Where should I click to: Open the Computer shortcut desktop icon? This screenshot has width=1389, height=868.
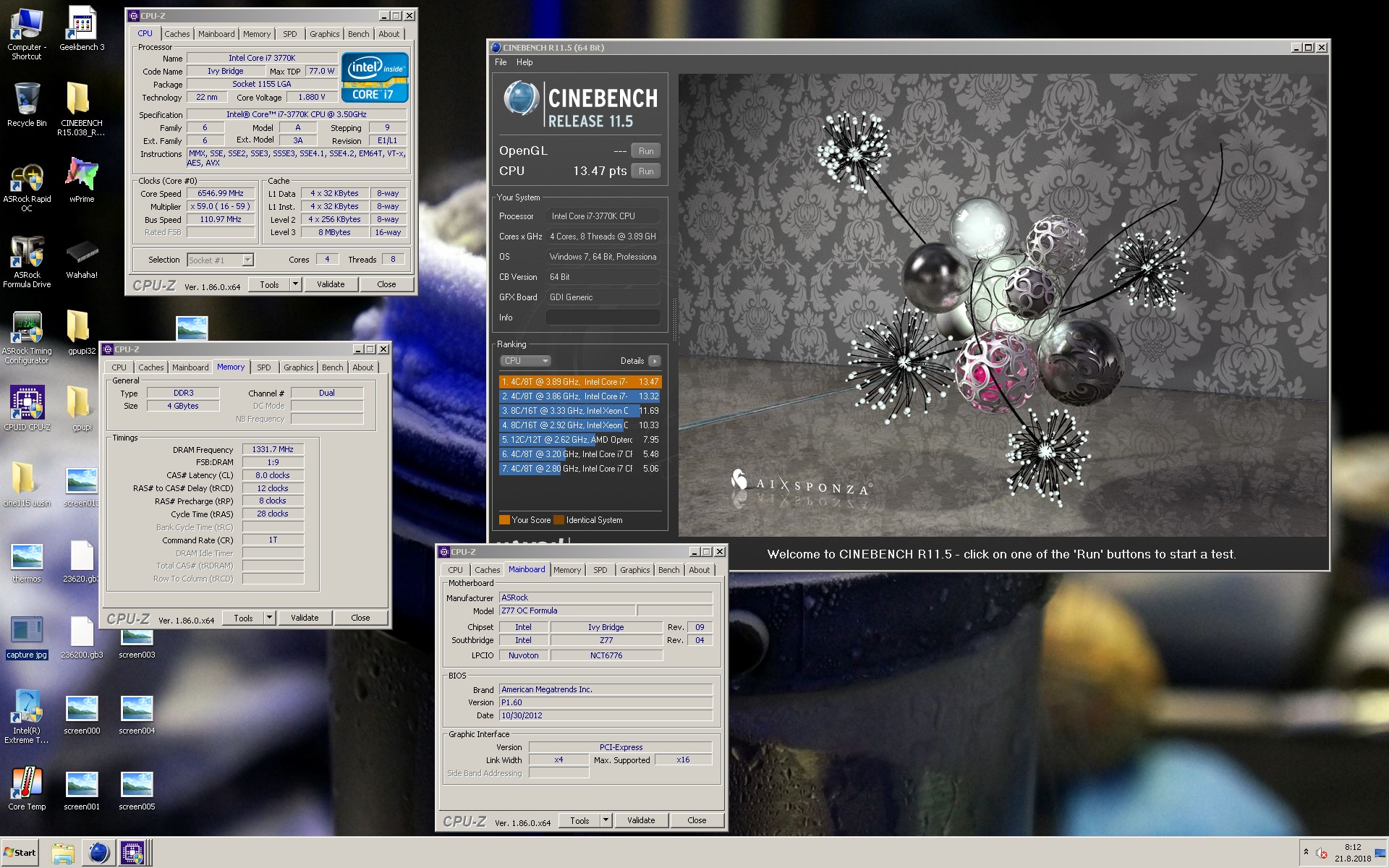coord(27,33)
